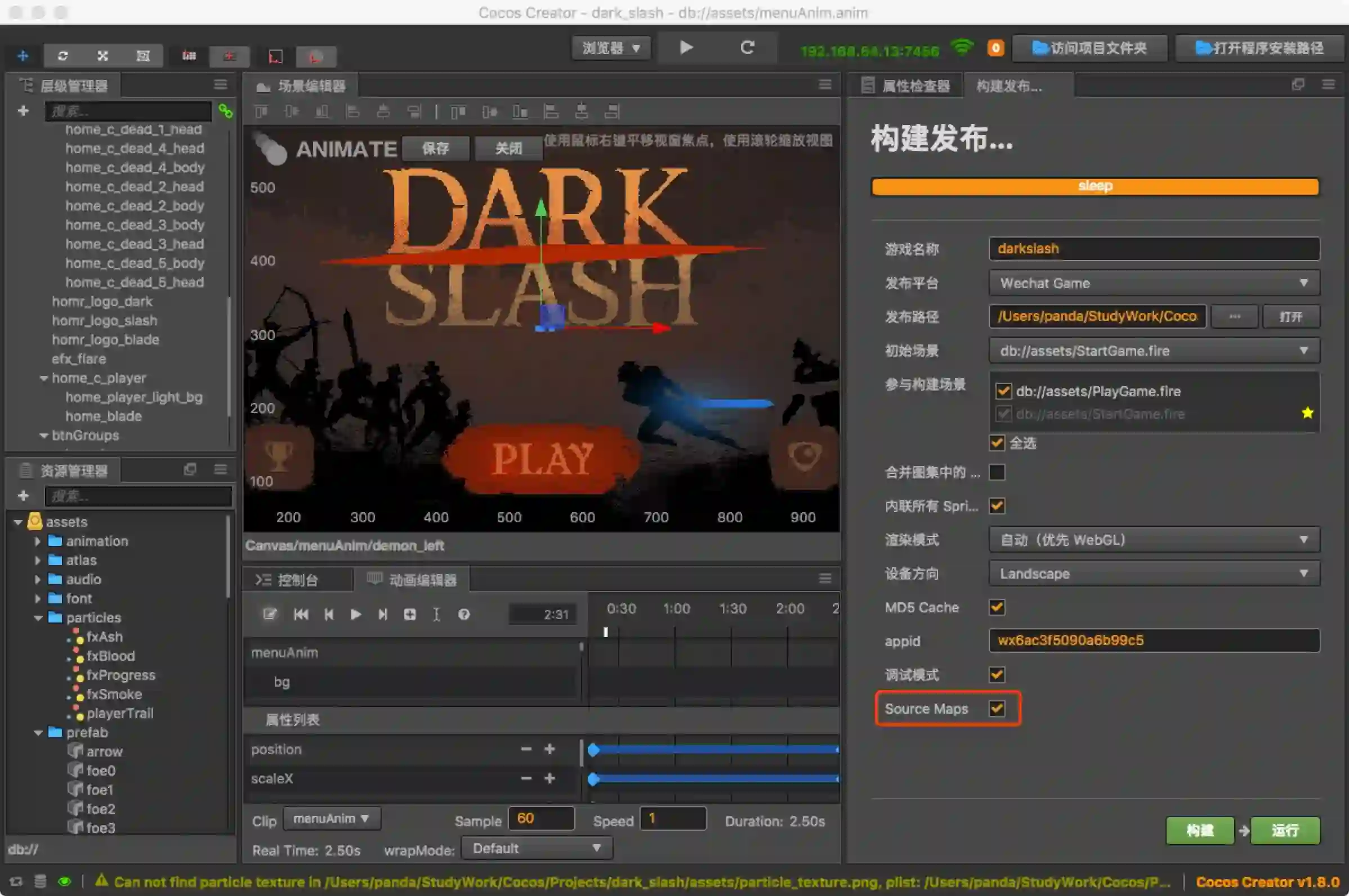The width and height of the screenshot is (1349, 896).
Task: Select the rotate transform tool
Action: click(x=63, y=56)
